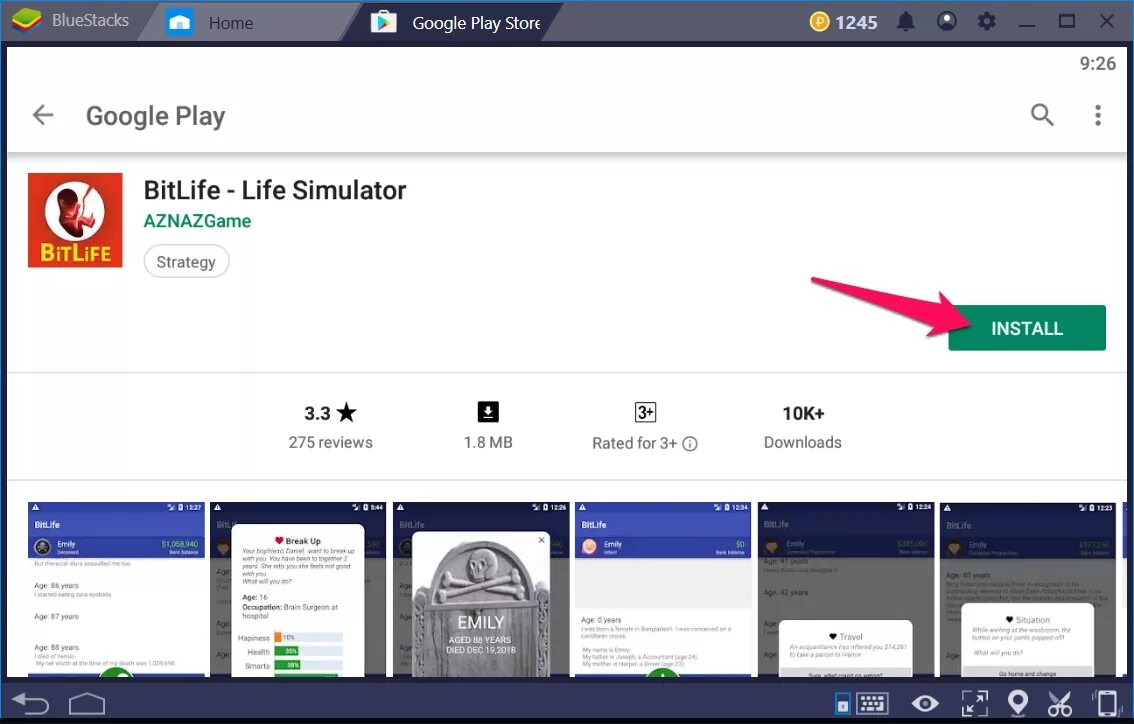The height and width of the screenshot is (724, 1134).
Task: Open the Rated for 3+ info icon
Action: pyautogui.click(x=690, y=443)
